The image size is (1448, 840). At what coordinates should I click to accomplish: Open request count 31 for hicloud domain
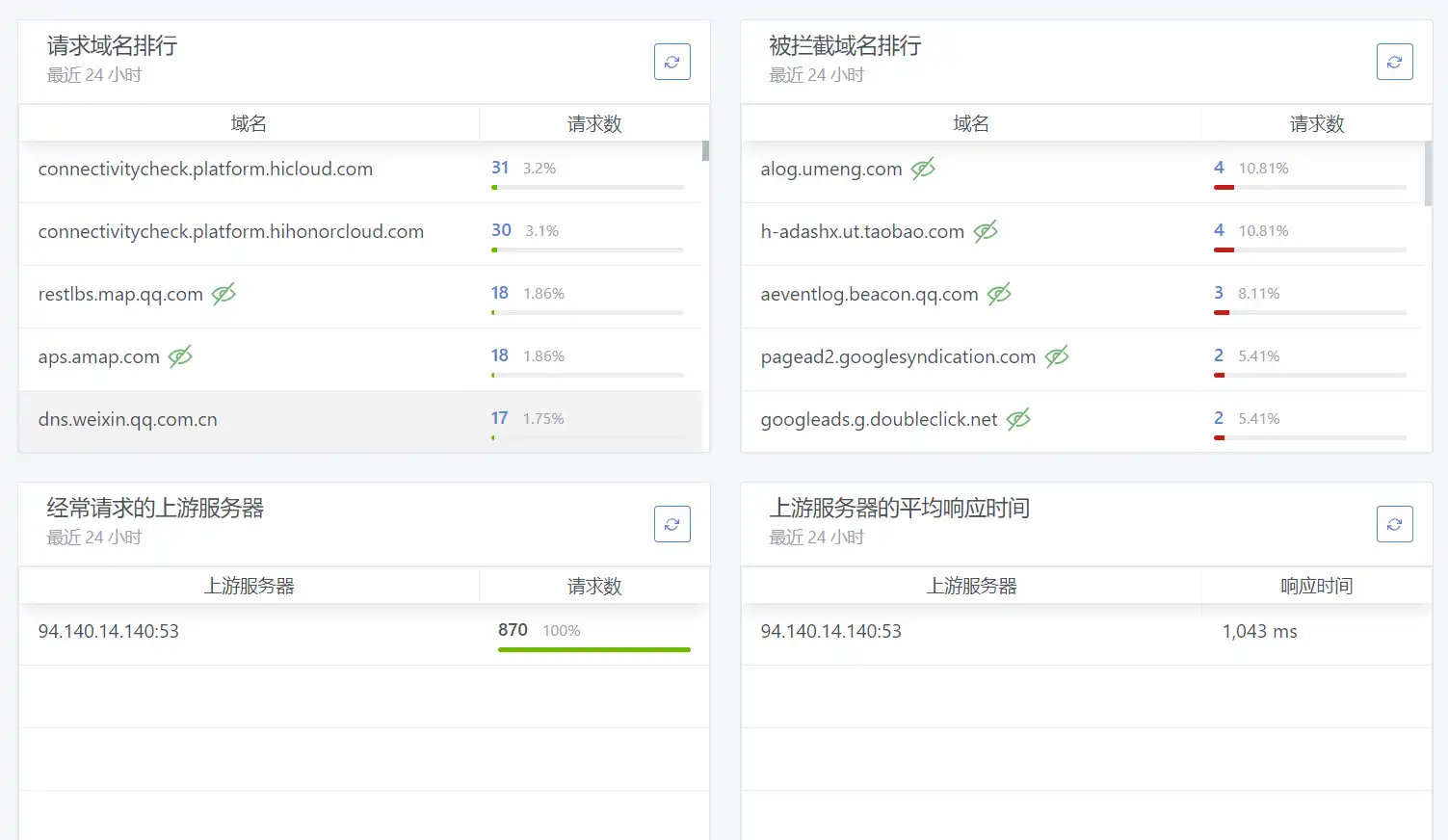pos(500,168)
